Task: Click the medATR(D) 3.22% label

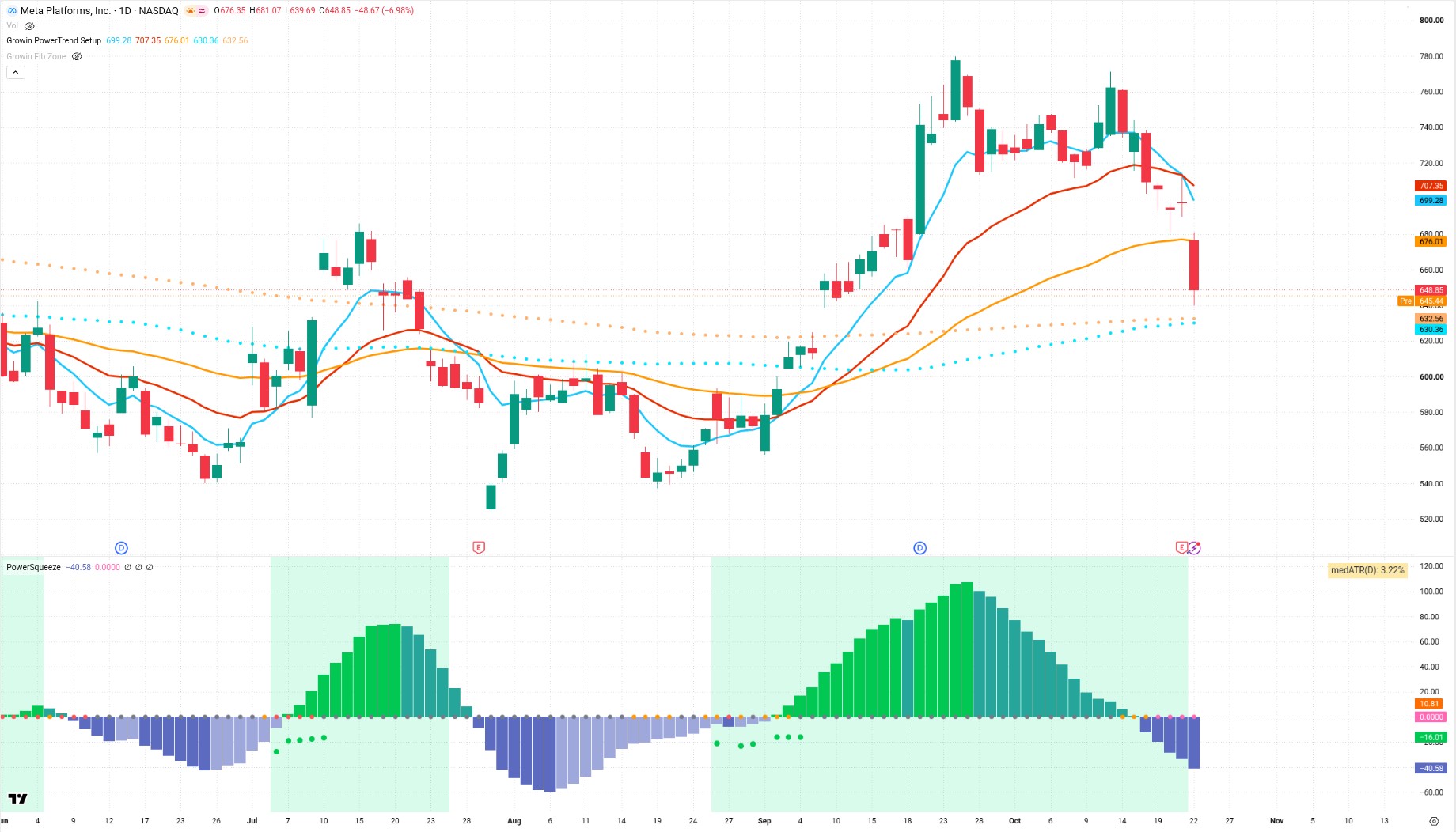Action: click(x=1367, y=570)
